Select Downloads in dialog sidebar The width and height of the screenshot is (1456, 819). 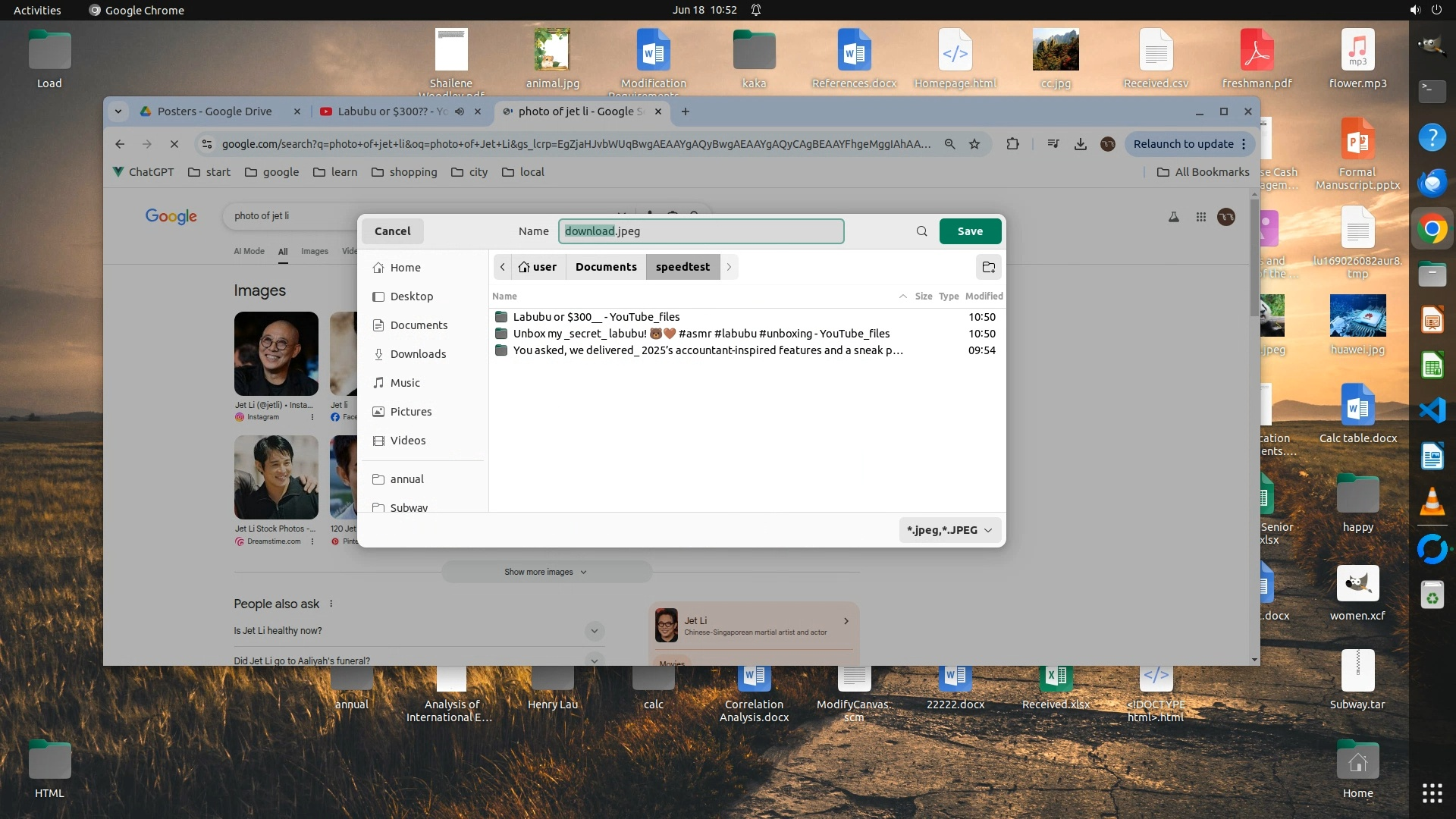click(x=418, y=354)
